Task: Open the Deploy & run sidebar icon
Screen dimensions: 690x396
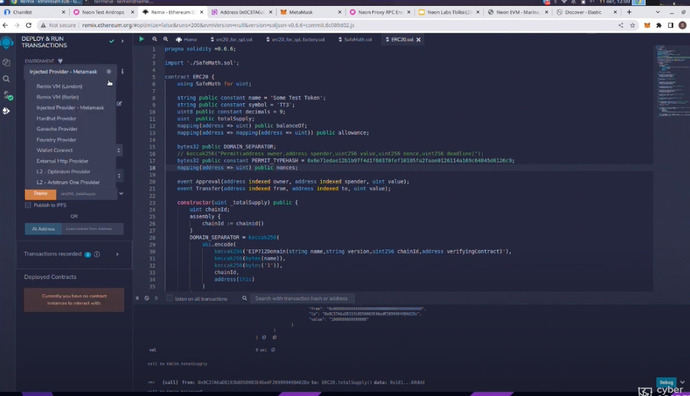Action: pyautogui.click(x=6, y=111)
